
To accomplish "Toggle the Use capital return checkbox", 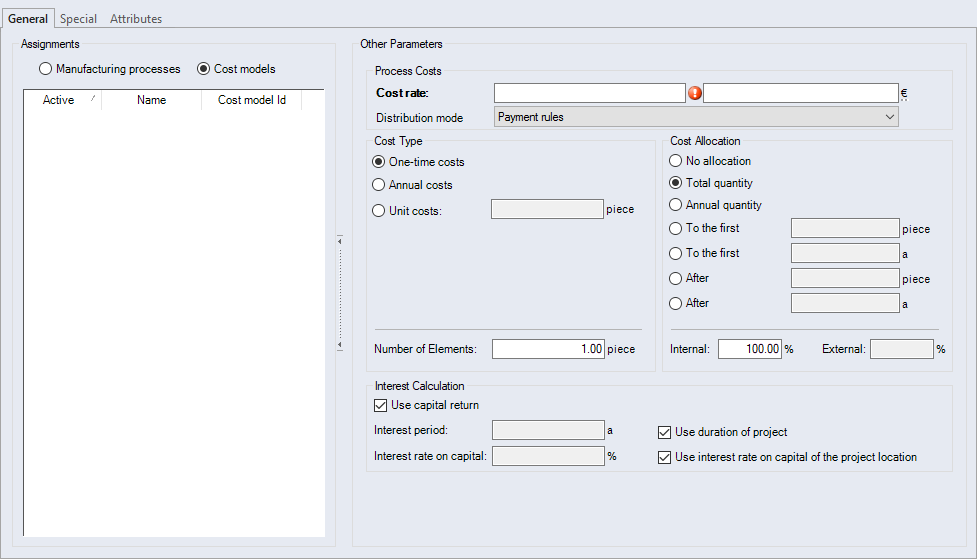I will coord(380,405).
